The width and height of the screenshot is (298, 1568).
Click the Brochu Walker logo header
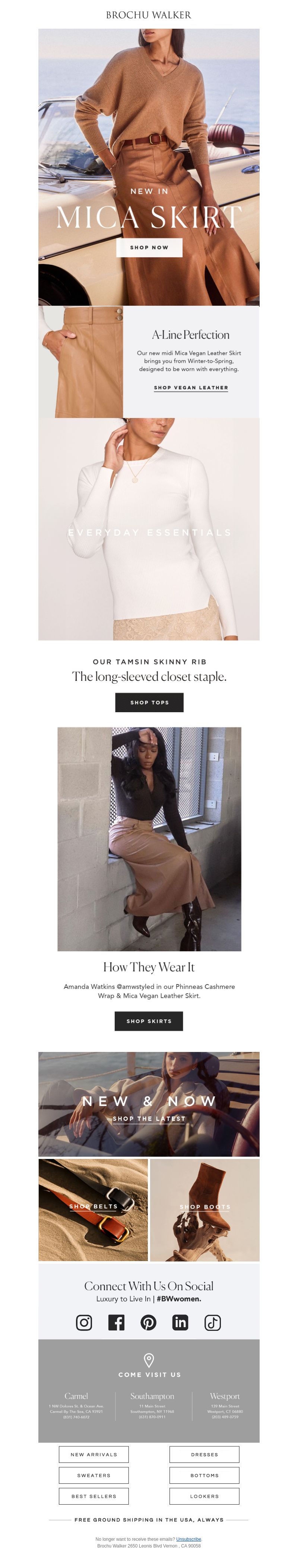(149, 15)
